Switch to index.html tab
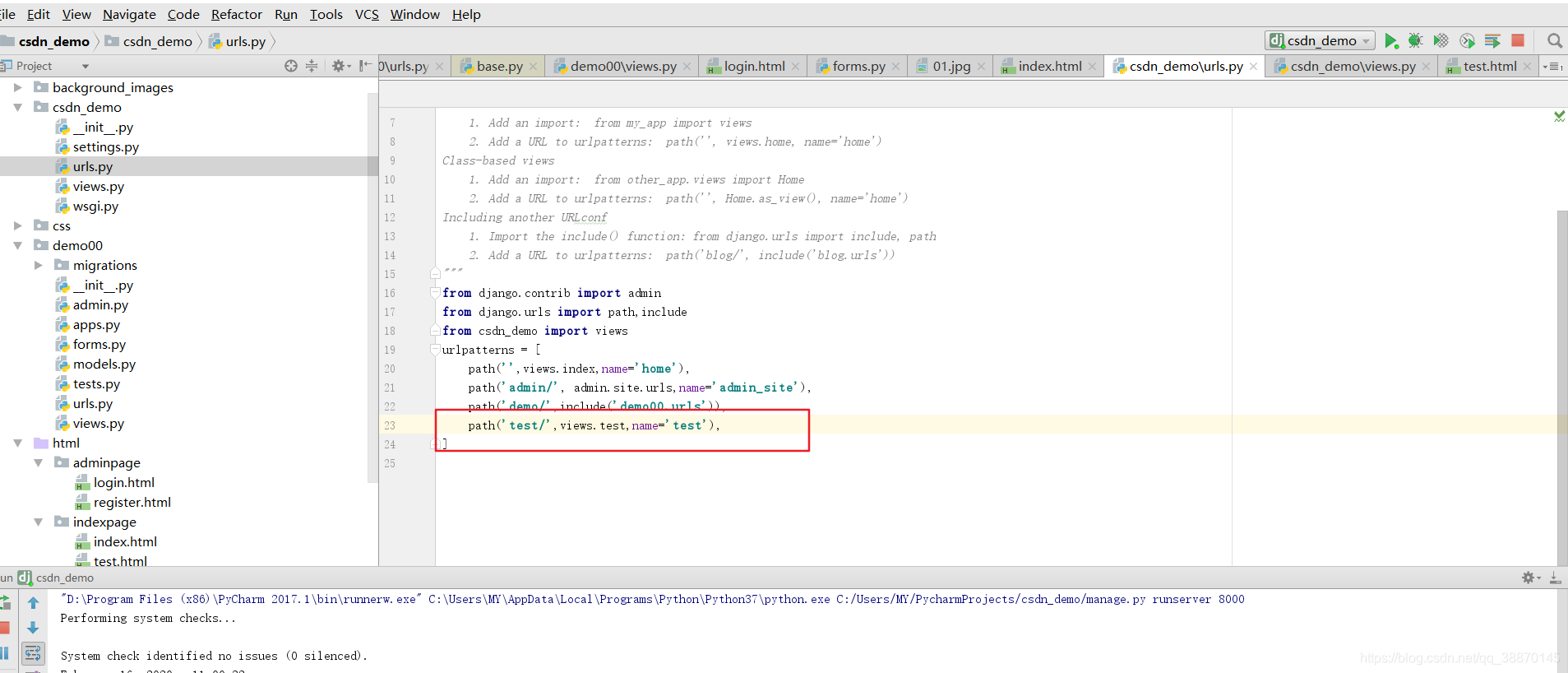 pyautogui.click(x=1048, y=67)
